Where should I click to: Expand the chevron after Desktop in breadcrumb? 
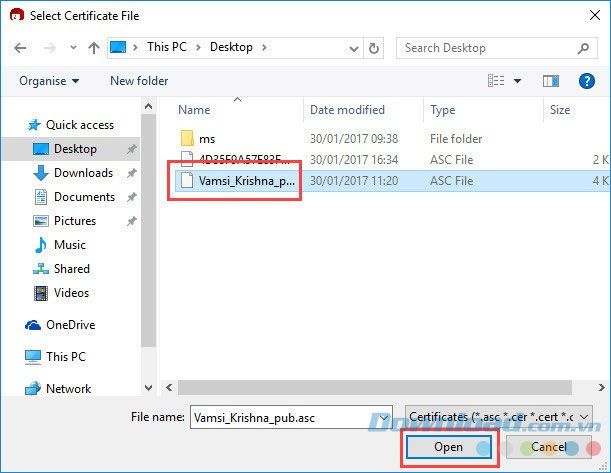(x=264, y=48)
